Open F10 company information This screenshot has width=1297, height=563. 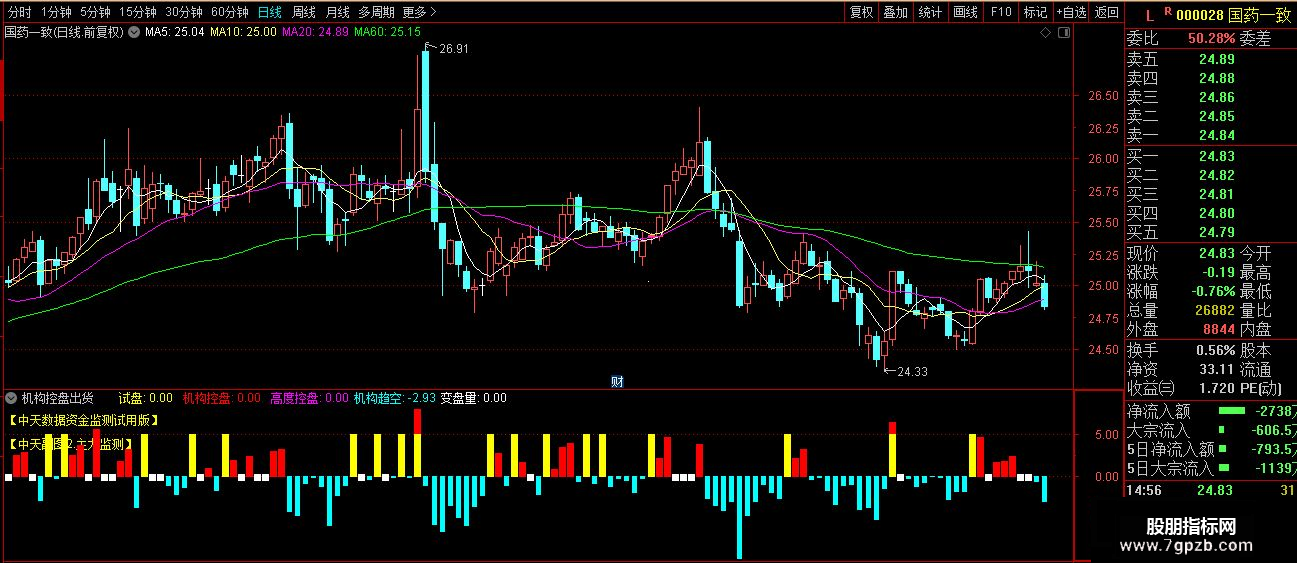[x=1000, y=12]
